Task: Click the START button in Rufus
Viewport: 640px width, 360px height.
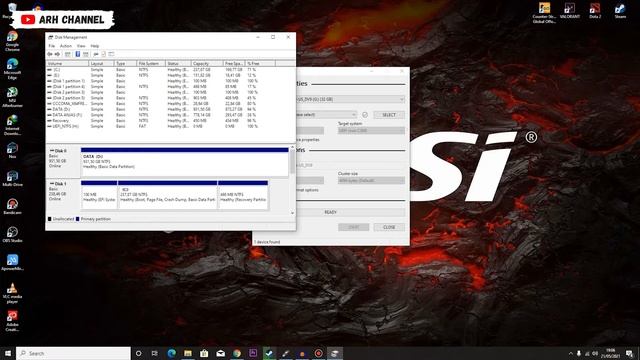Action: coord(353,227)
